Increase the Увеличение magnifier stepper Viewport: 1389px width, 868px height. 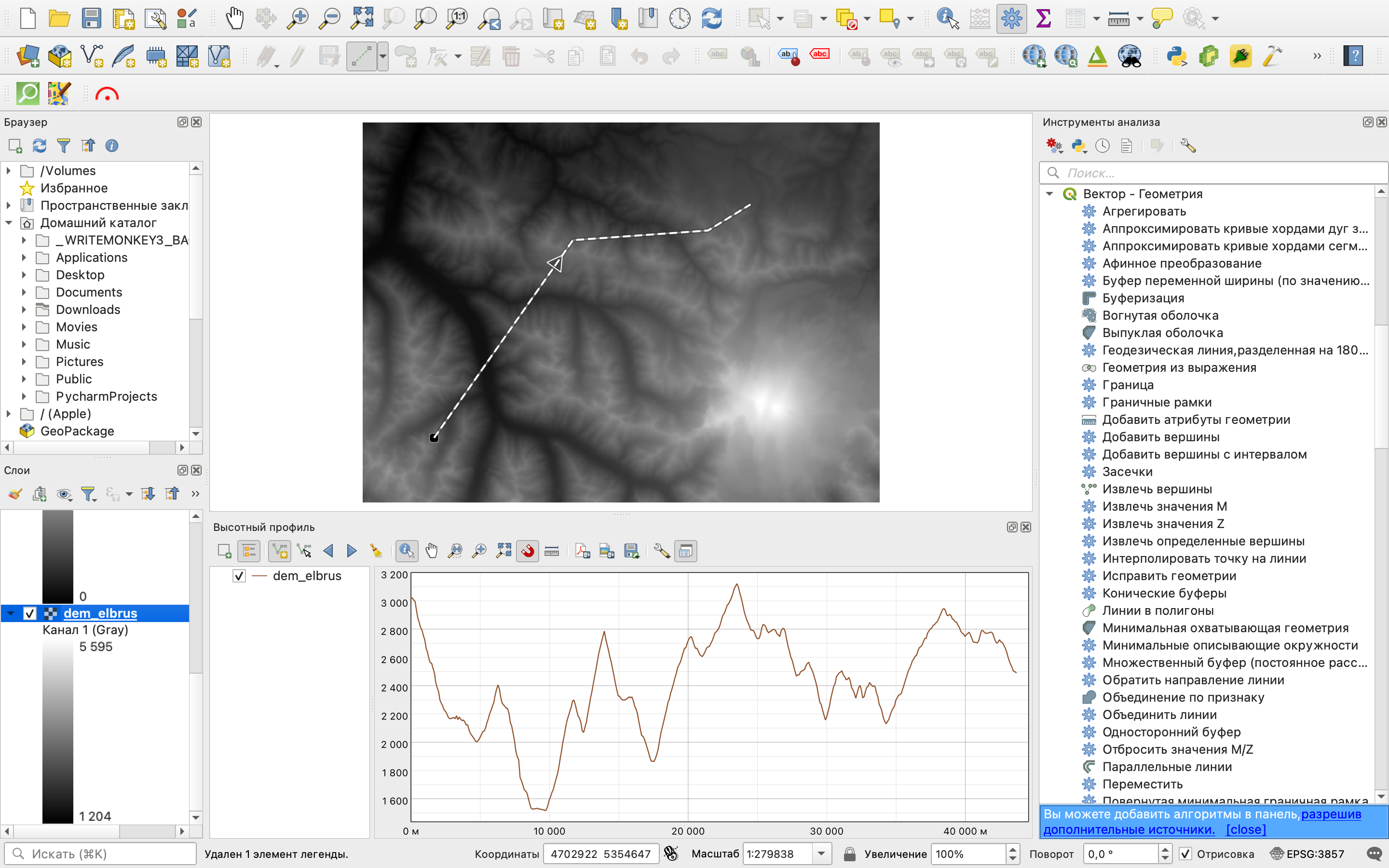click(1012, 849)
